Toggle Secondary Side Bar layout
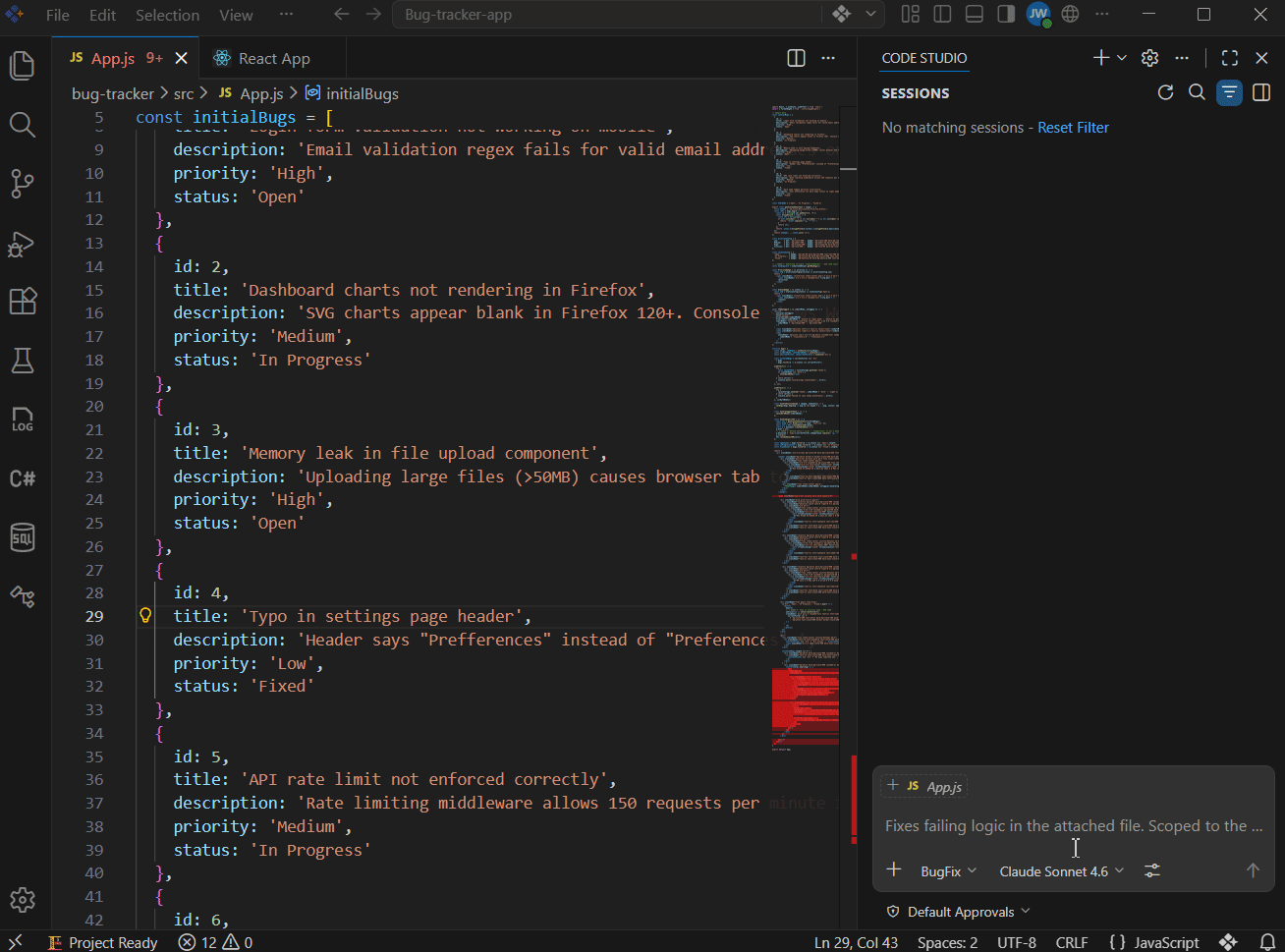Image resolution: width=1285 pixels, height=952 pixels. [x=1006, y=14]
